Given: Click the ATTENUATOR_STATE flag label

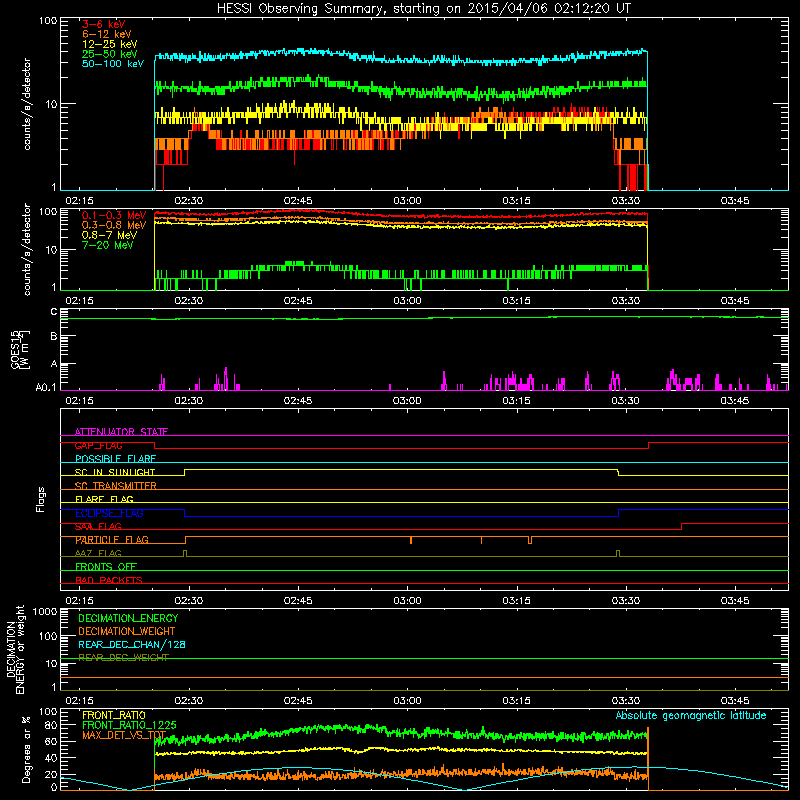Looking at the screenshot, I should (x=121, y=432).
